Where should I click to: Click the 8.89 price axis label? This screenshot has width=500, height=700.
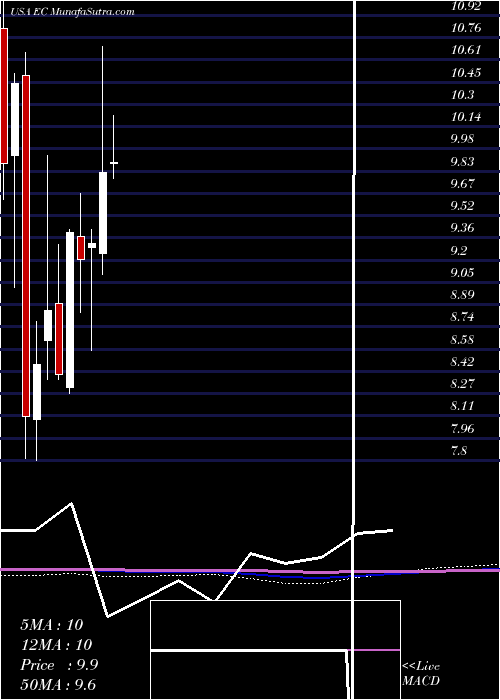[x=462, y=295]
